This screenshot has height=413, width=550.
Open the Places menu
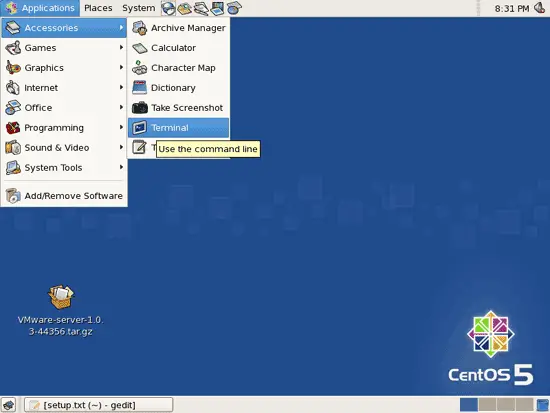pyautogui.click(x=98, y=8)
